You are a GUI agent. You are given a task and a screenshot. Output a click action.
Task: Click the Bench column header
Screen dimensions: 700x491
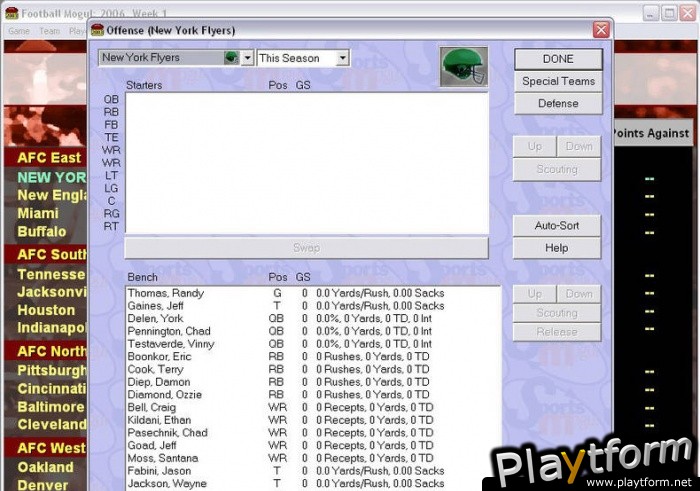coord(142,277)
